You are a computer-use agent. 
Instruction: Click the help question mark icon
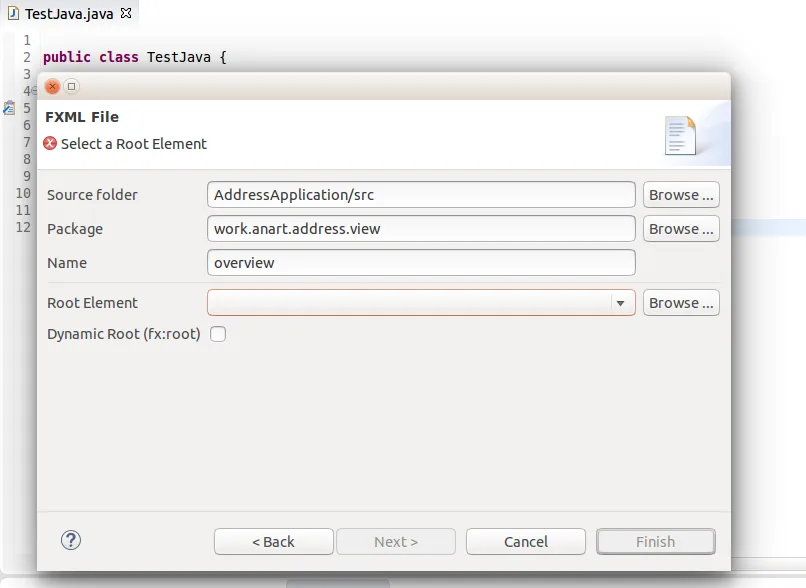point(70,540)
